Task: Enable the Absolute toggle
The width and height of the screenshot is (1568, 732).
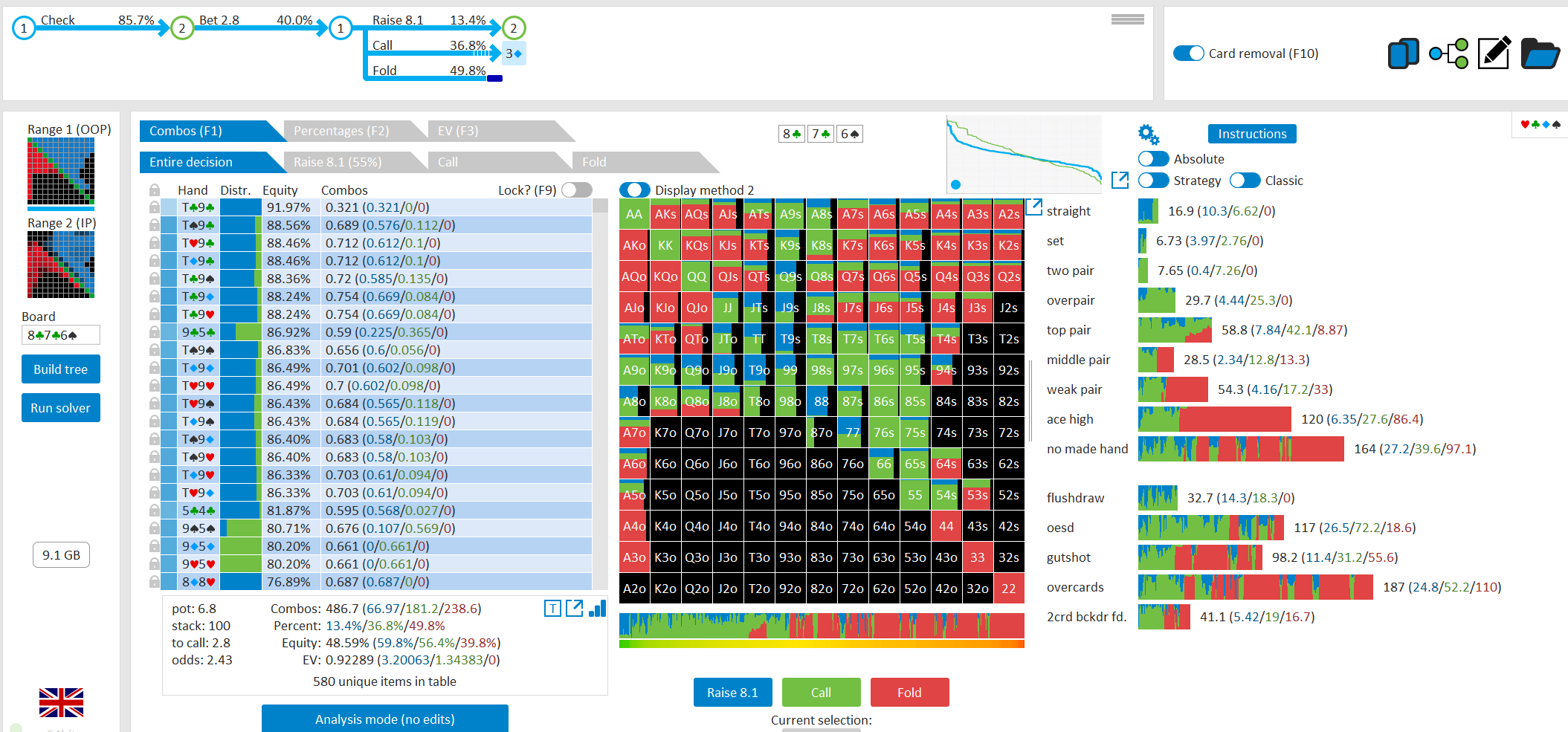Action: [x=1153, y=159]
